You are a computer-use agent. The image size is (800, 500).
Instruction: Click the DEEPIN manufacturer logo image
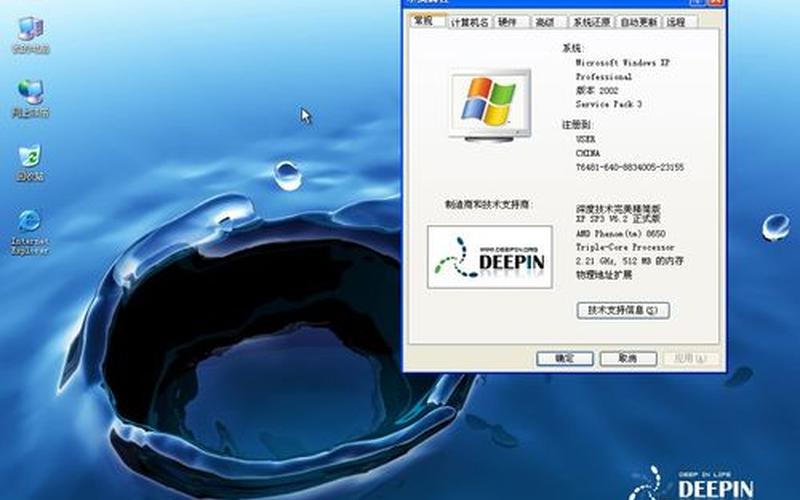490,257
